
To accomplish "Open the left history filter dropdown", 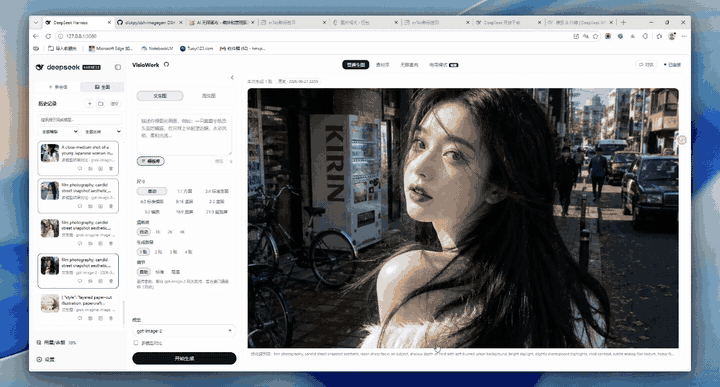I will click(59, 132).
